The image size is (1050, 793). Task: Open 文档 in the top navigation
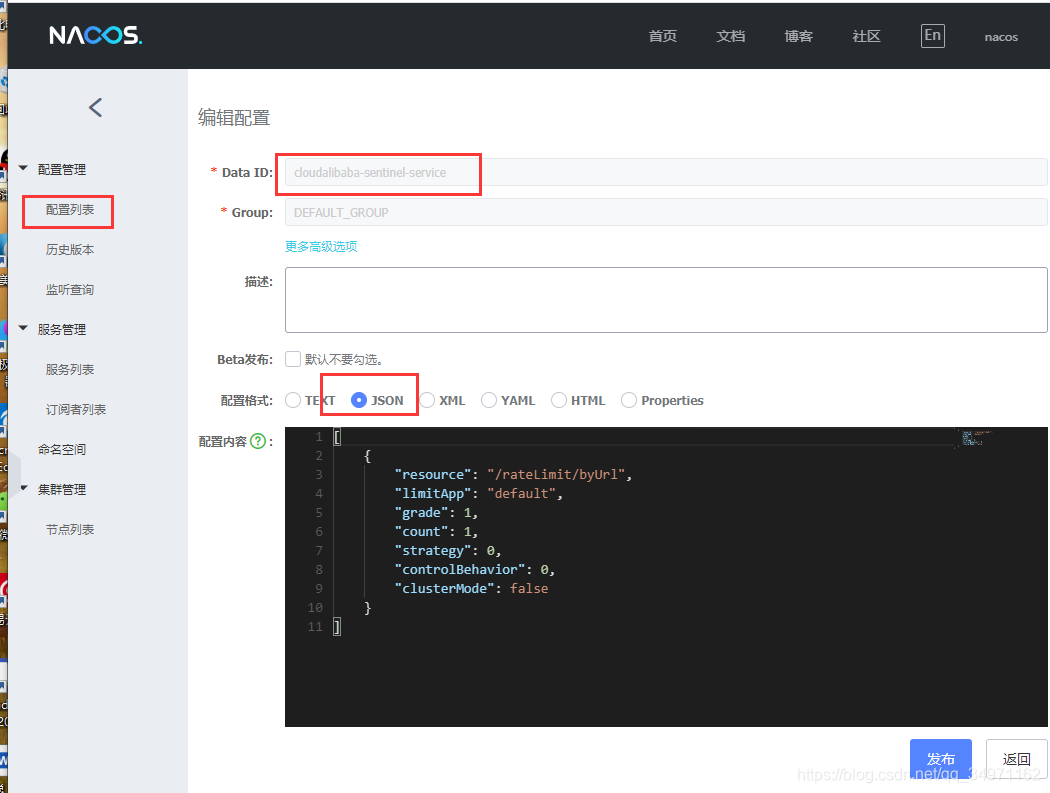730,36
